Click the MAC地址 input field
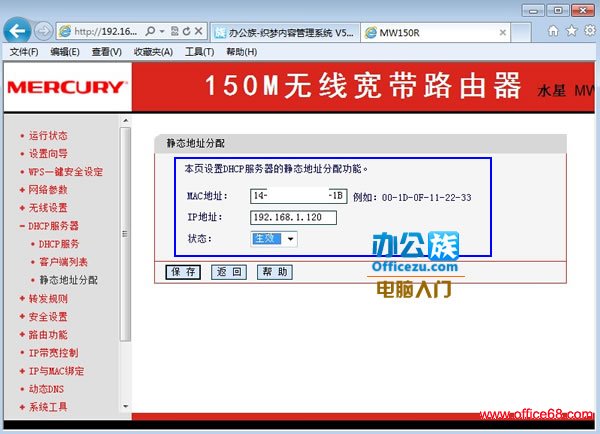The width and height of the screenshot is (600, 434). (x=298, y=196)
